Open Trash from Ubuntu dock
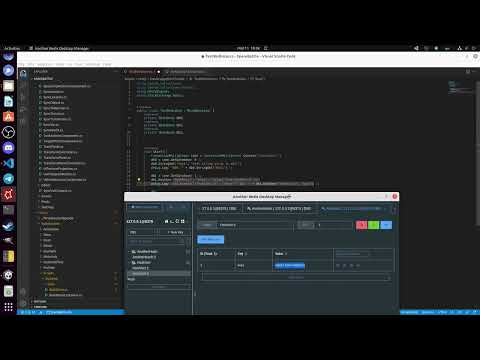Image resolution: width=480 pixels, height=360 pixels. (8, 291)
